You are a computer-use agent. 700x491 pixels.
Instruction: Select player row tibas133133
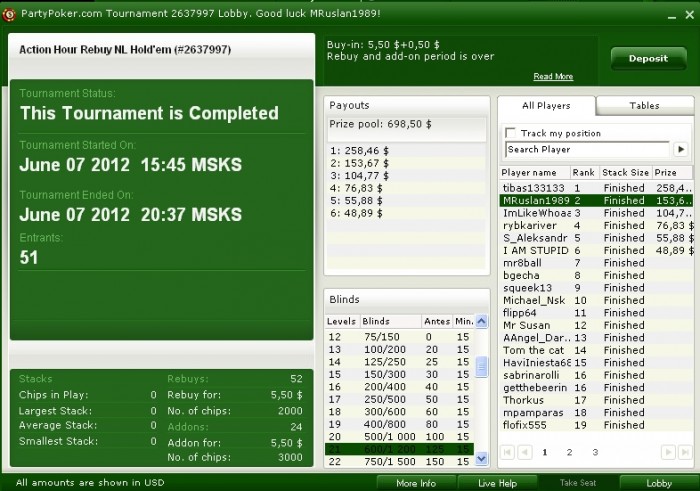pyautogui.click(x=596, y=188)
